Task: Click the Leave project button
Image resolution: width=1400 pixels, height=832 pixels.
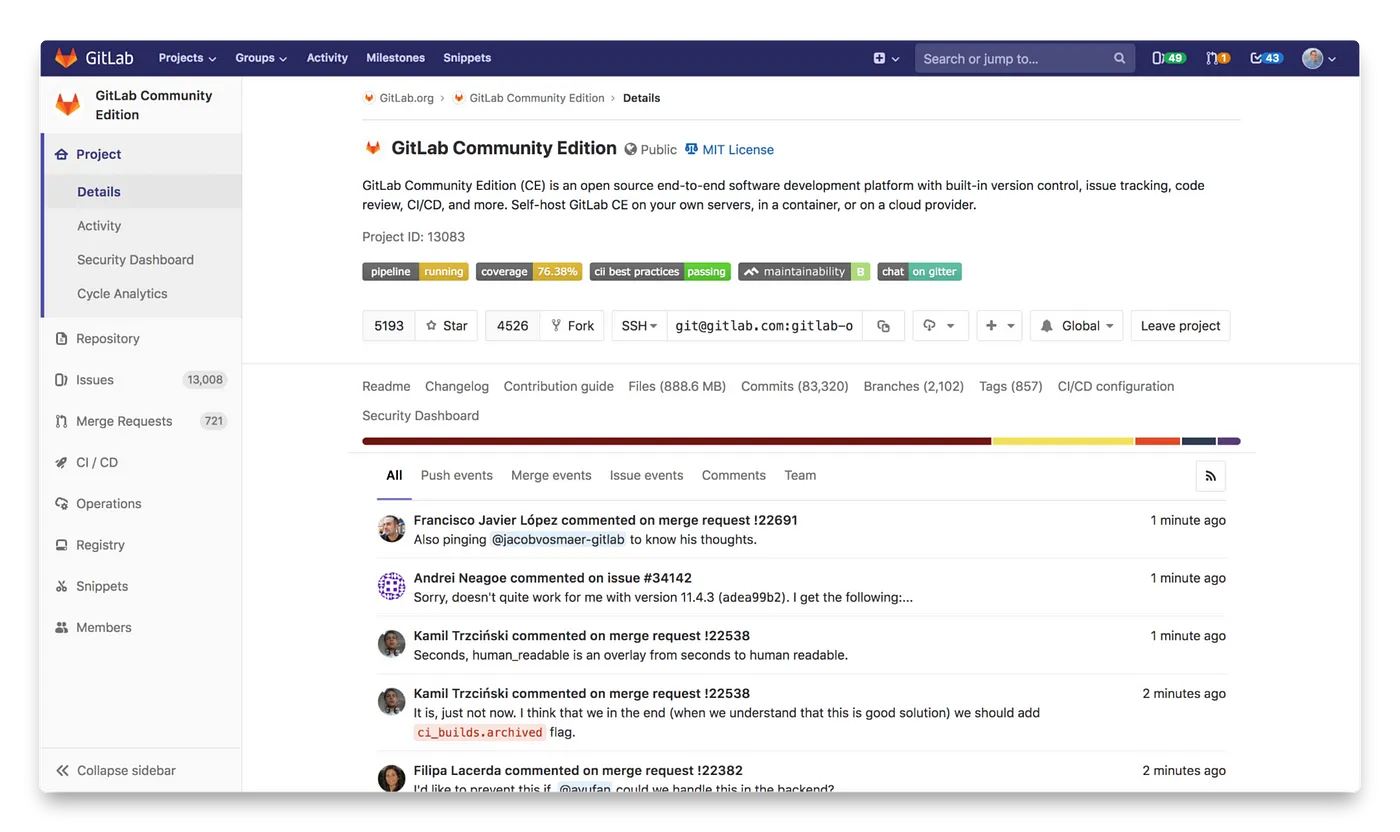Action: coord(1180,326)
